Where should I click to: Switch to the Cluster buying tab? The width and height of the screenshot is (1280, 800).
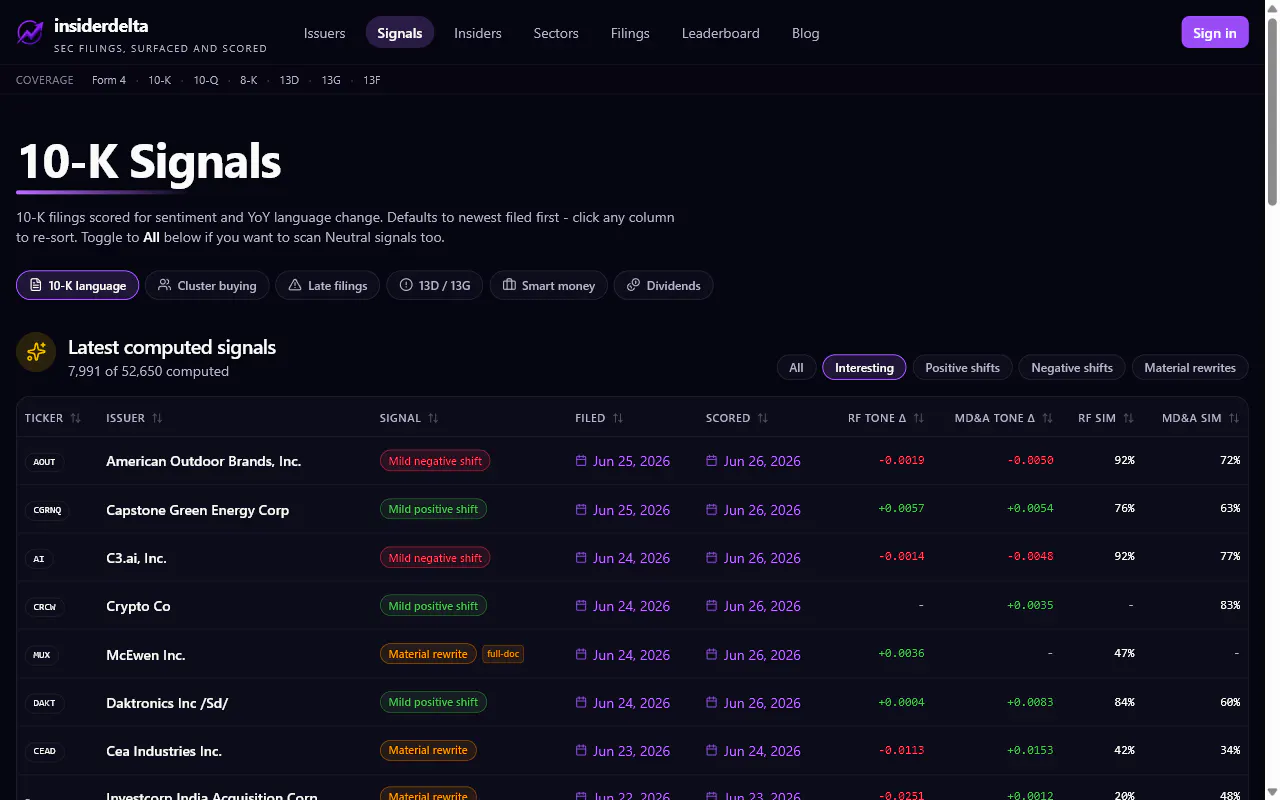tap(207, 285)
